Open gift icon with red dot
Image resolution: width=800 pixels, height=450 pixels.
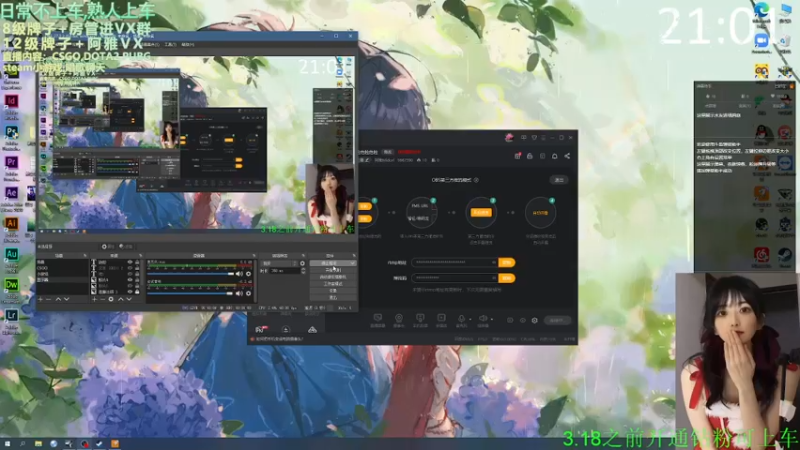point(517,156)
